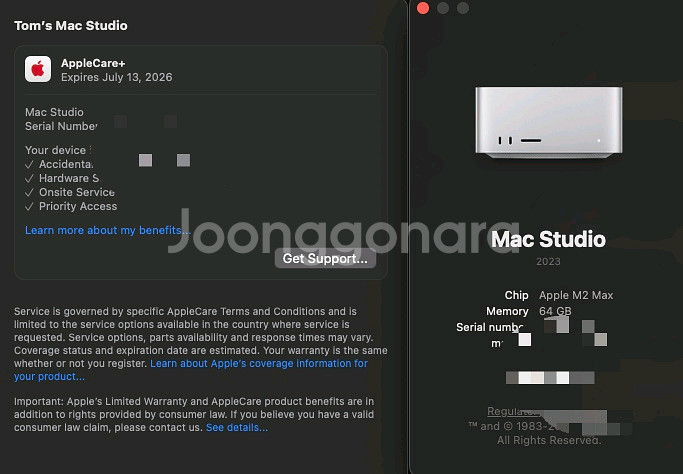This screenshot has height=474, width=683.
Task: Close the About This Mac window
Action: [423, 8]
